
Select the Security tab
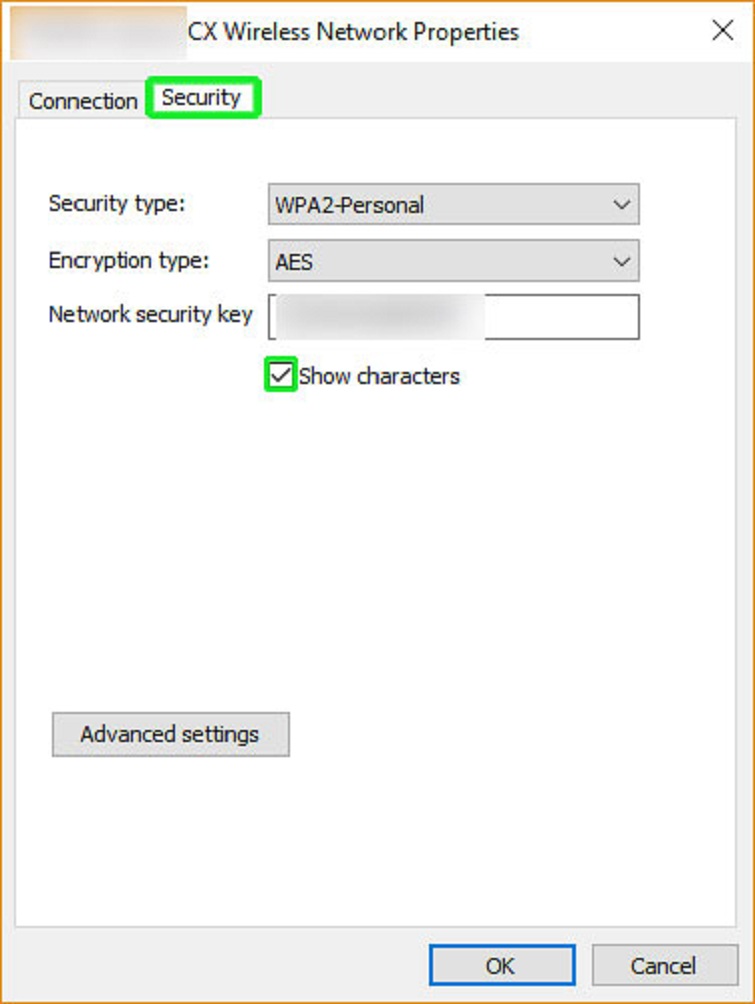click(x=202, y=98)
